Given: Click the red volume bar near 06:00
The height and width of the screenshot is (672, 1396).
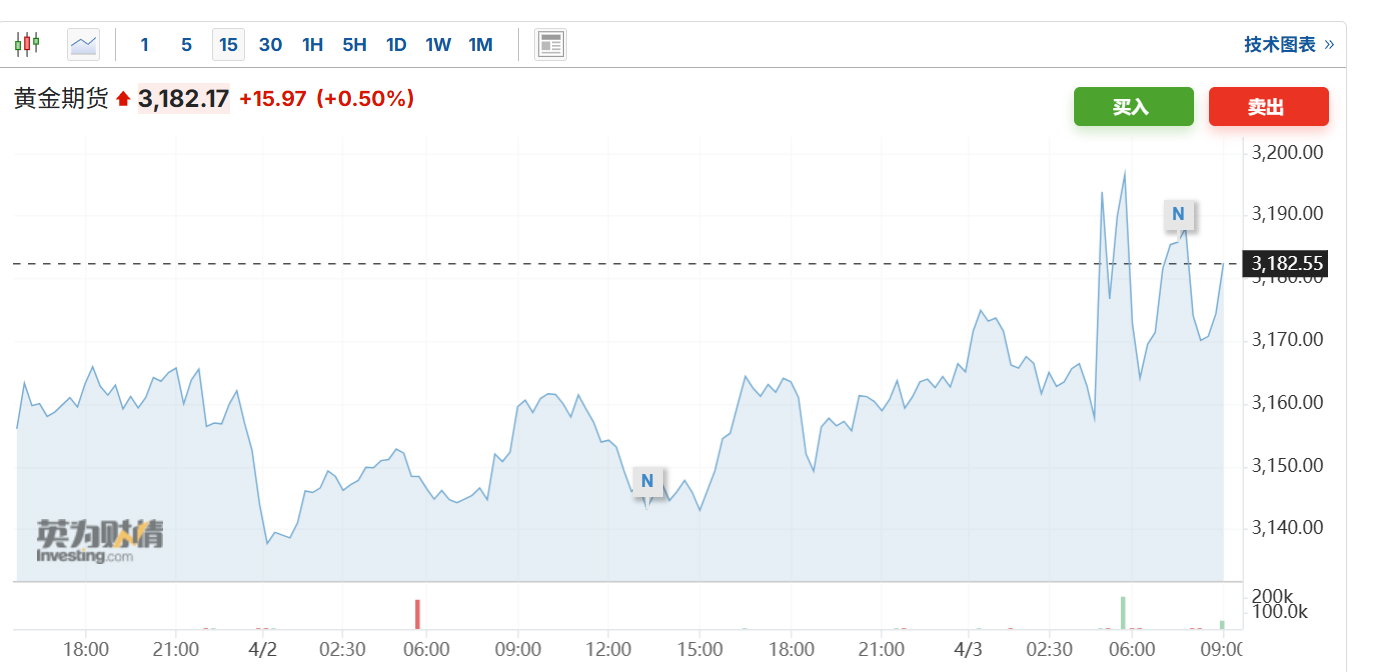Looking at the screenshot, I should tap(417, 614).
